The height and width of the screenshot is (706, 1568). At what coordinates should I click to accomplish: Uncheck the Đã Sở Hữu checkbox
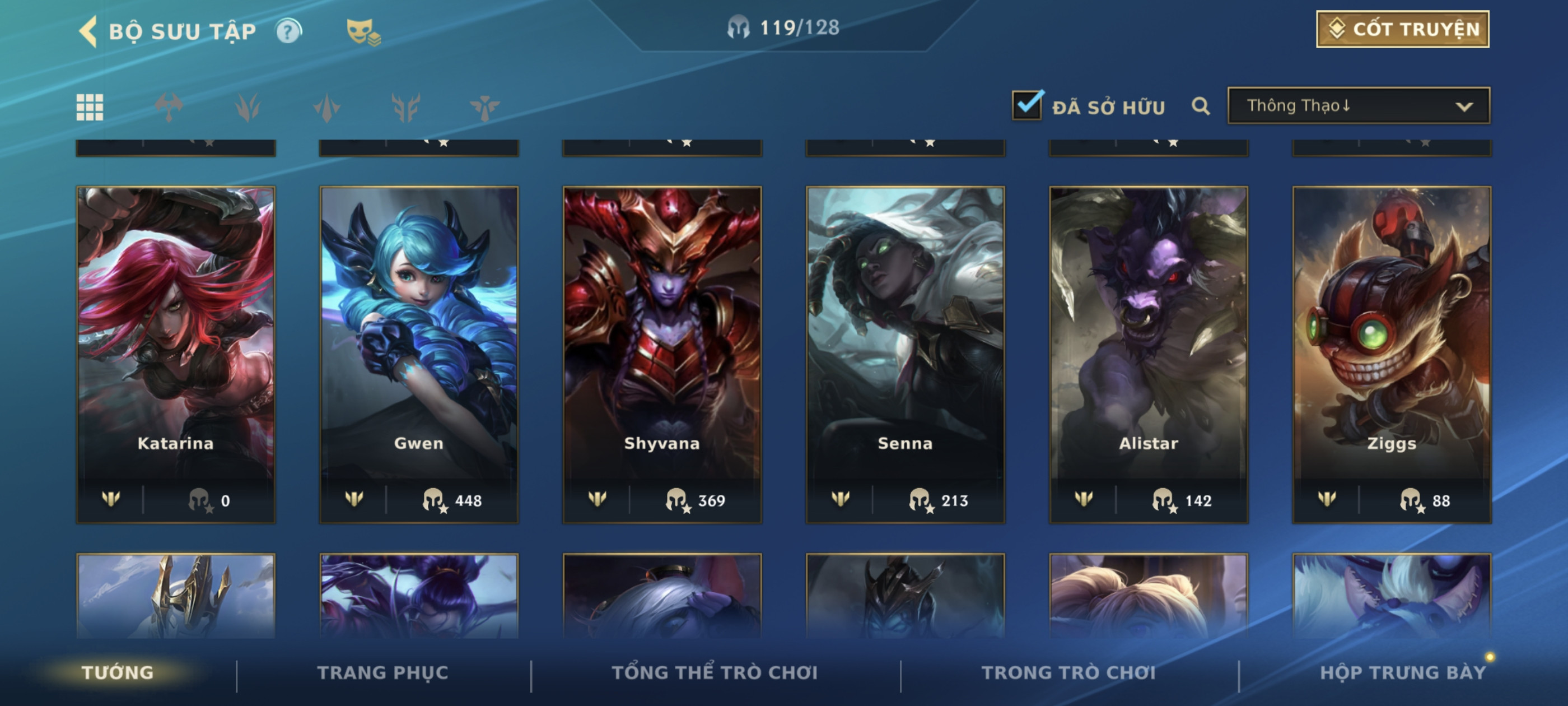click(x=1028, y=105)
